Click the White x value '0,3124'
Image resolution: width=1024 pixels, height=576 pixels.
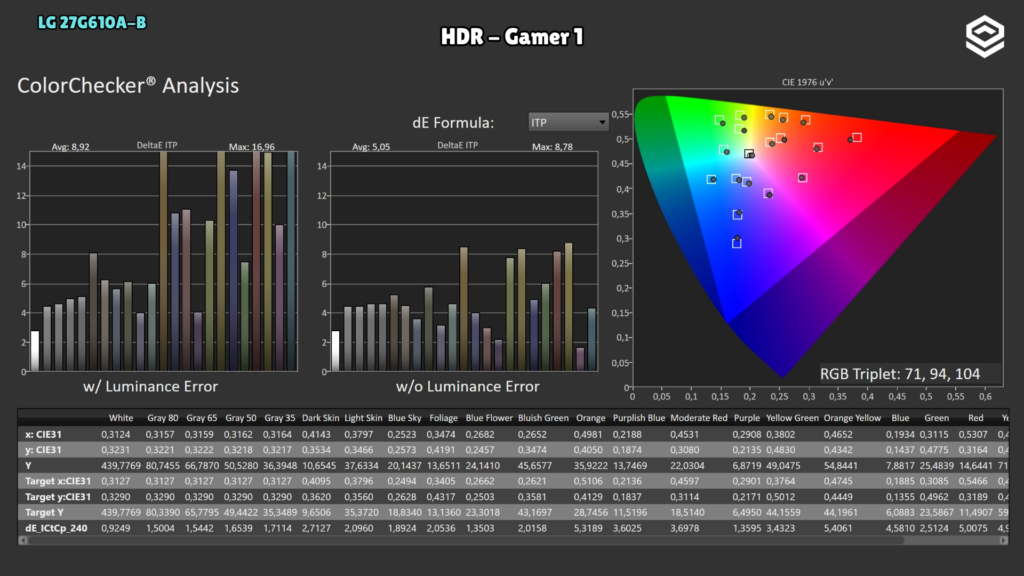[x=116, y=434]
